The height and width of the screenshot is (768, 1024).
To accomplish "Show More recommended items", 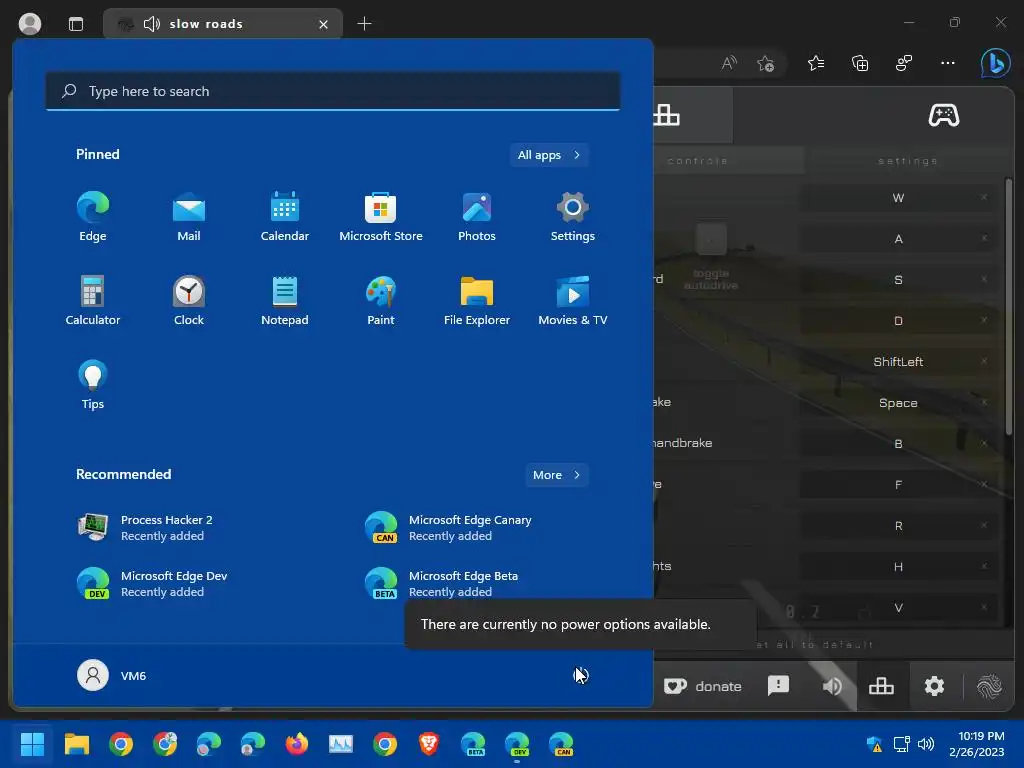I will [556, 475].
